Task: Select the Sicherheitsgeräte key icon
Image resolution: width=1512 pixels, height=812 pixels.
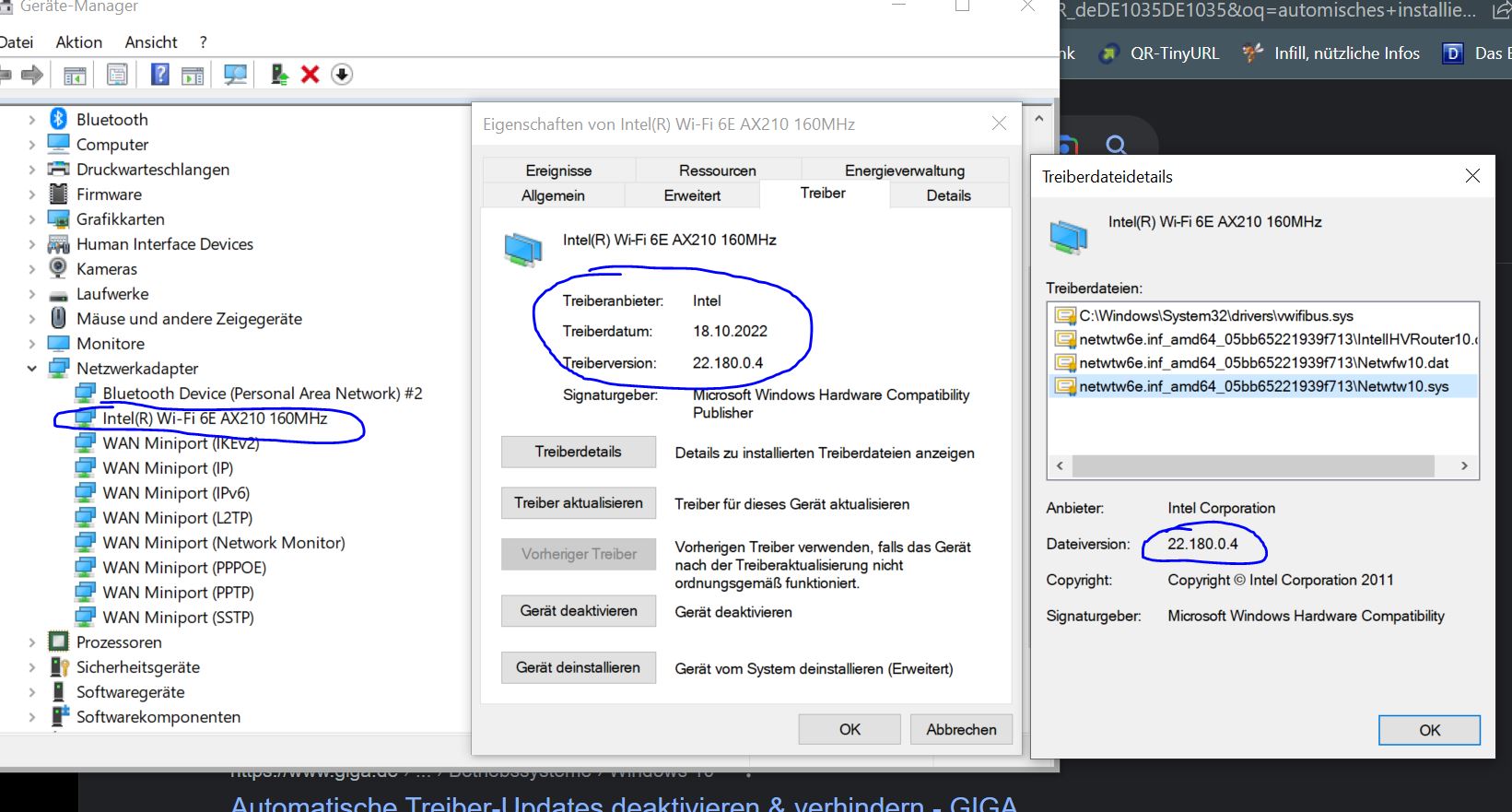Action: [x=58, y=666]
